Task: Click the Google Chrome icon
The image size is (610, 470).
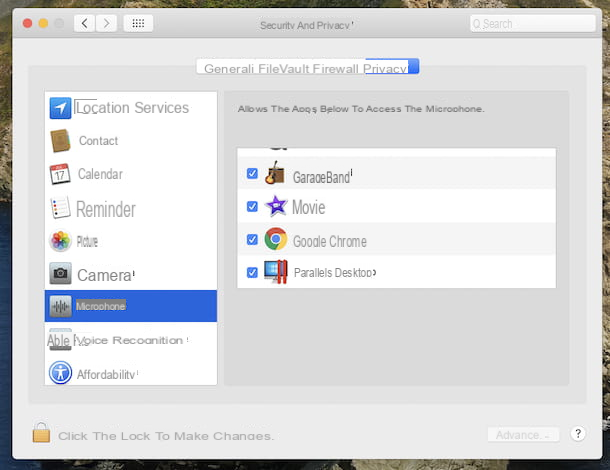Action: (x=276, y=239)
